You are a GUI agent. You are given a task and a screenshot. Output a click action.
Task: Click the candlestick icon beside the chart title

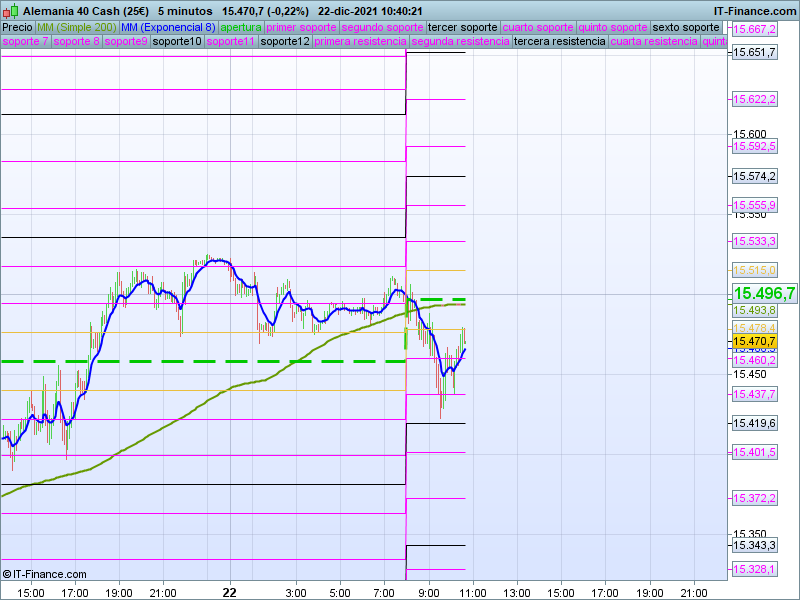pyautogui.click(x=11, y=11)
